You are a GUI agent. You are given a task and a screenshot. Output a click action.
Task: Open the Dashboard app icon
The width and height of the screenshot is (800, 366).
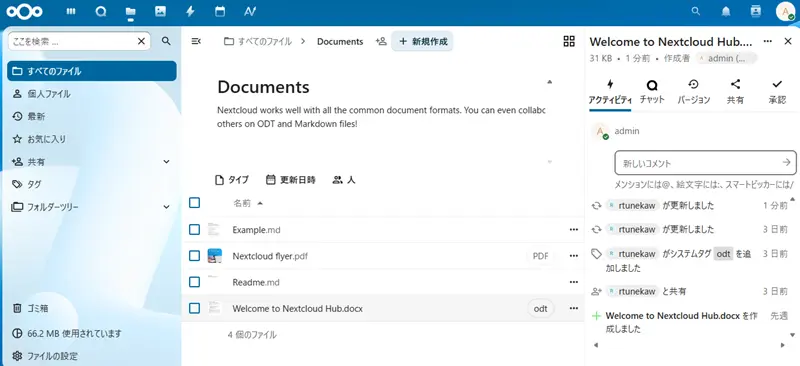pos(71,11)
